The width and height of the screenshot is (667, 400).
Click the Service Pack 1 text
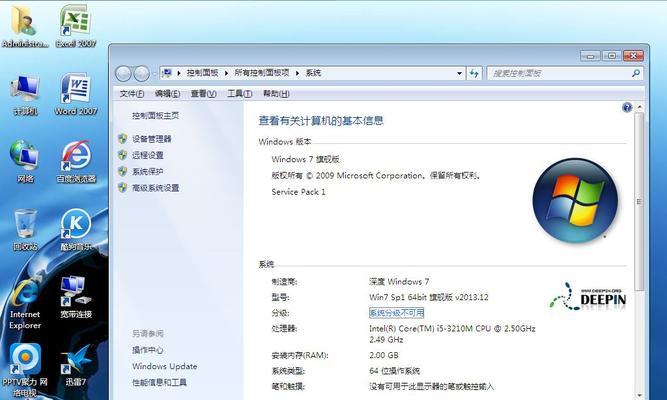[x=298, y=192]
